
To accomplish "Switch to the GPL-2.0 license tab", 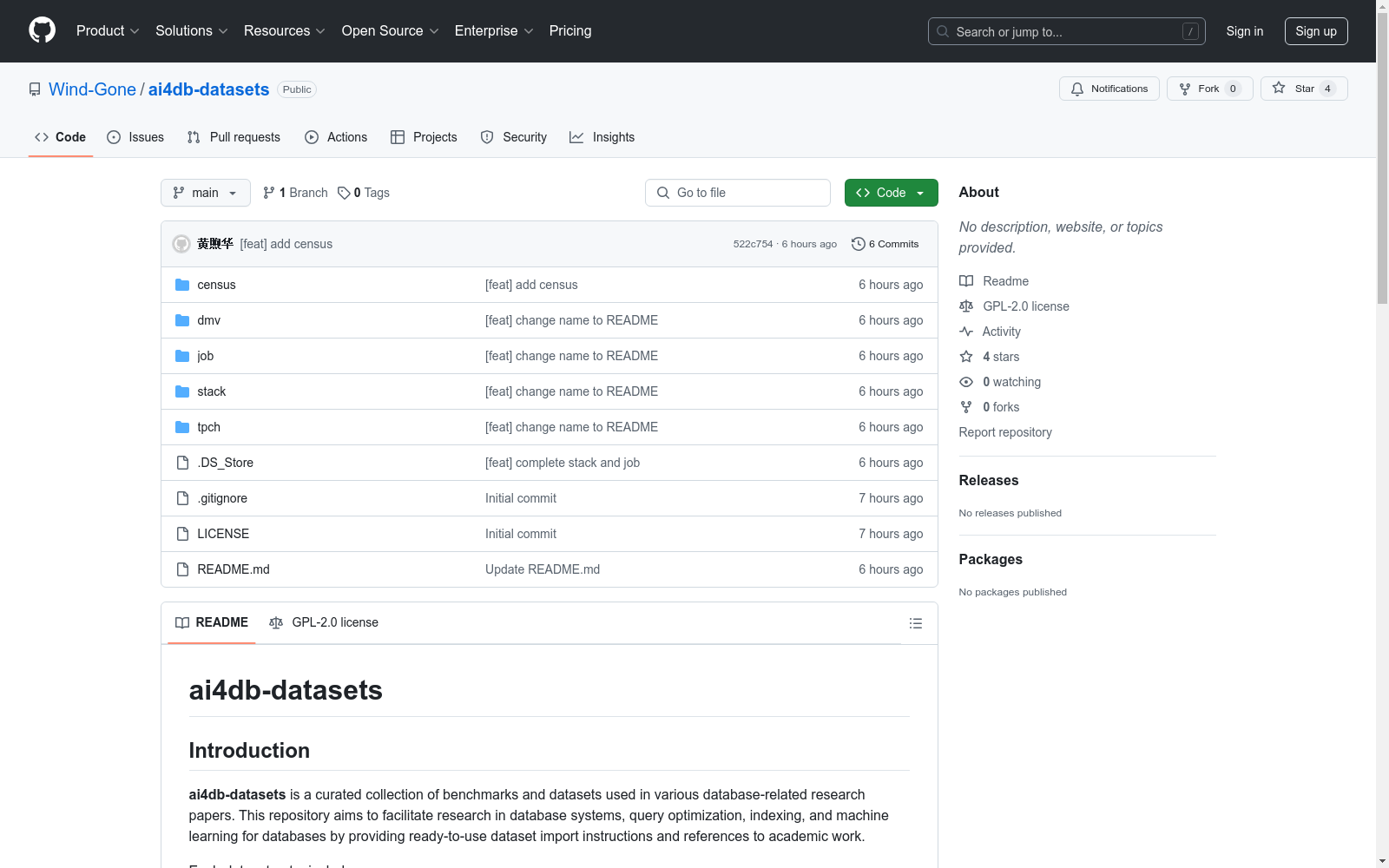I will point(324,622).
